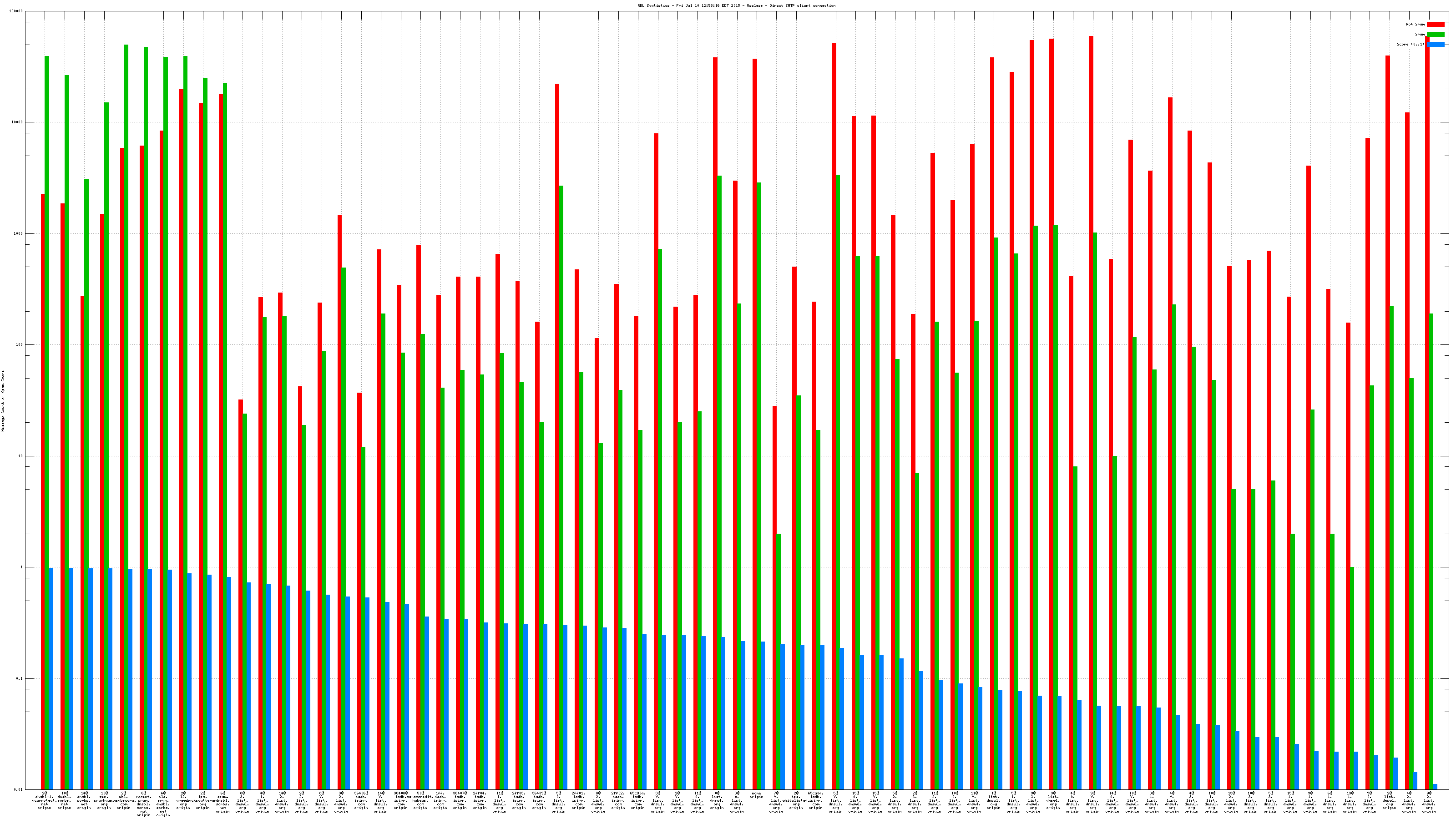The width and height of the screenshot is (1456, 819).
Task: Click the 0.01 y-axis label
Action: click(x=19, y=789)
